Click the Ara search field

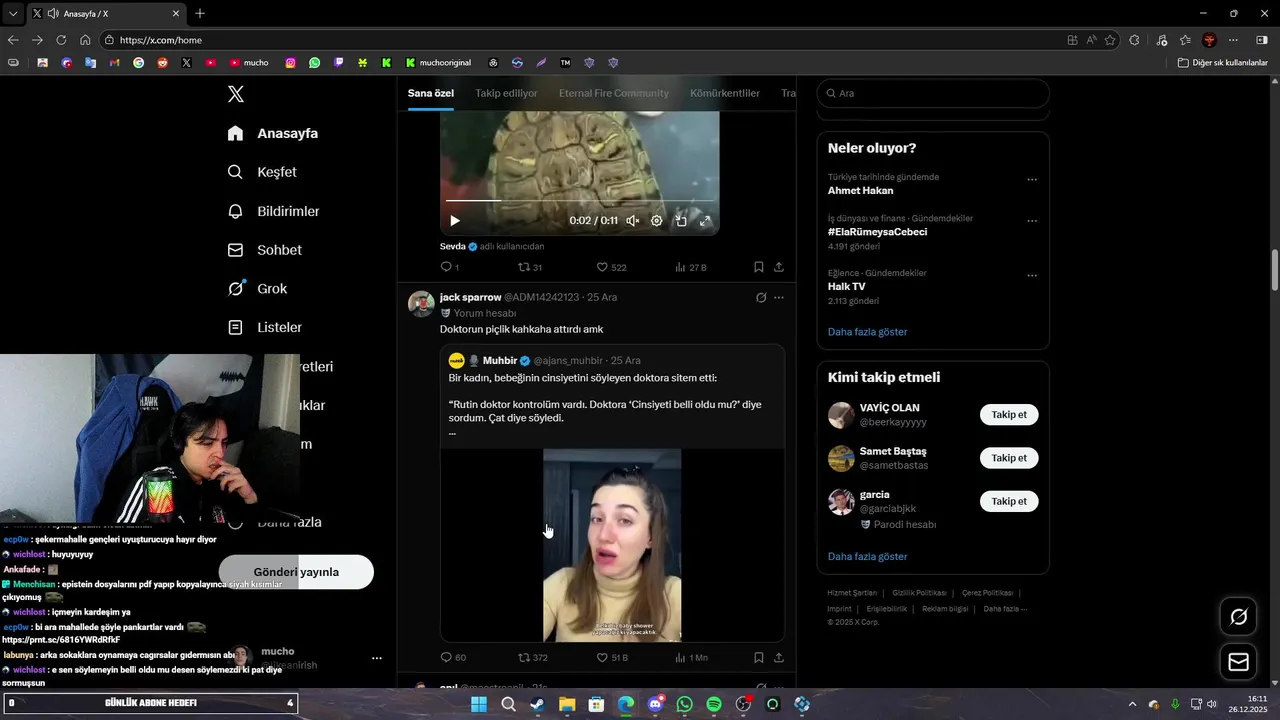tap(933, 93)
